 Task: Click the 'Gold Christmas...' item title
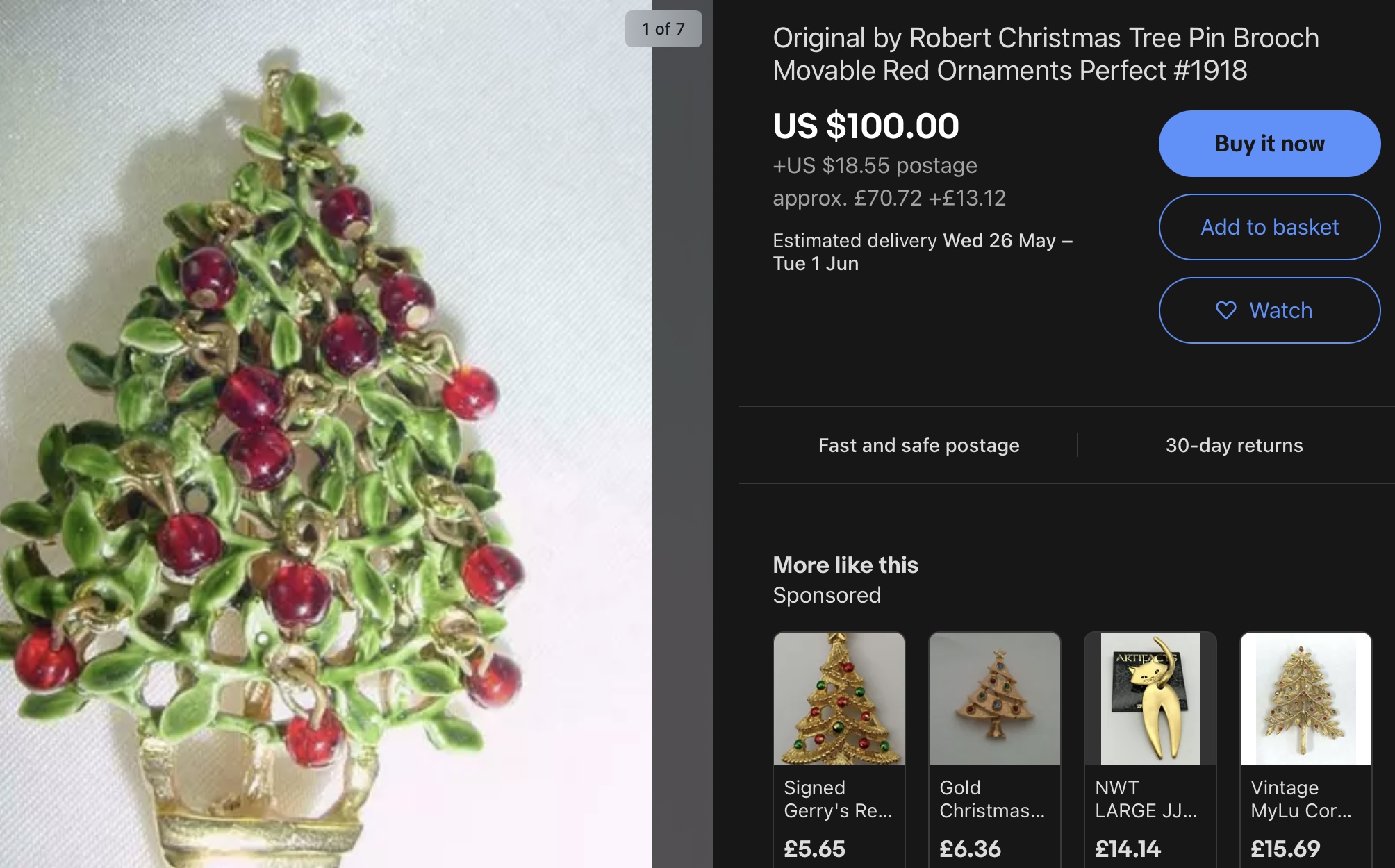[992, 799]
